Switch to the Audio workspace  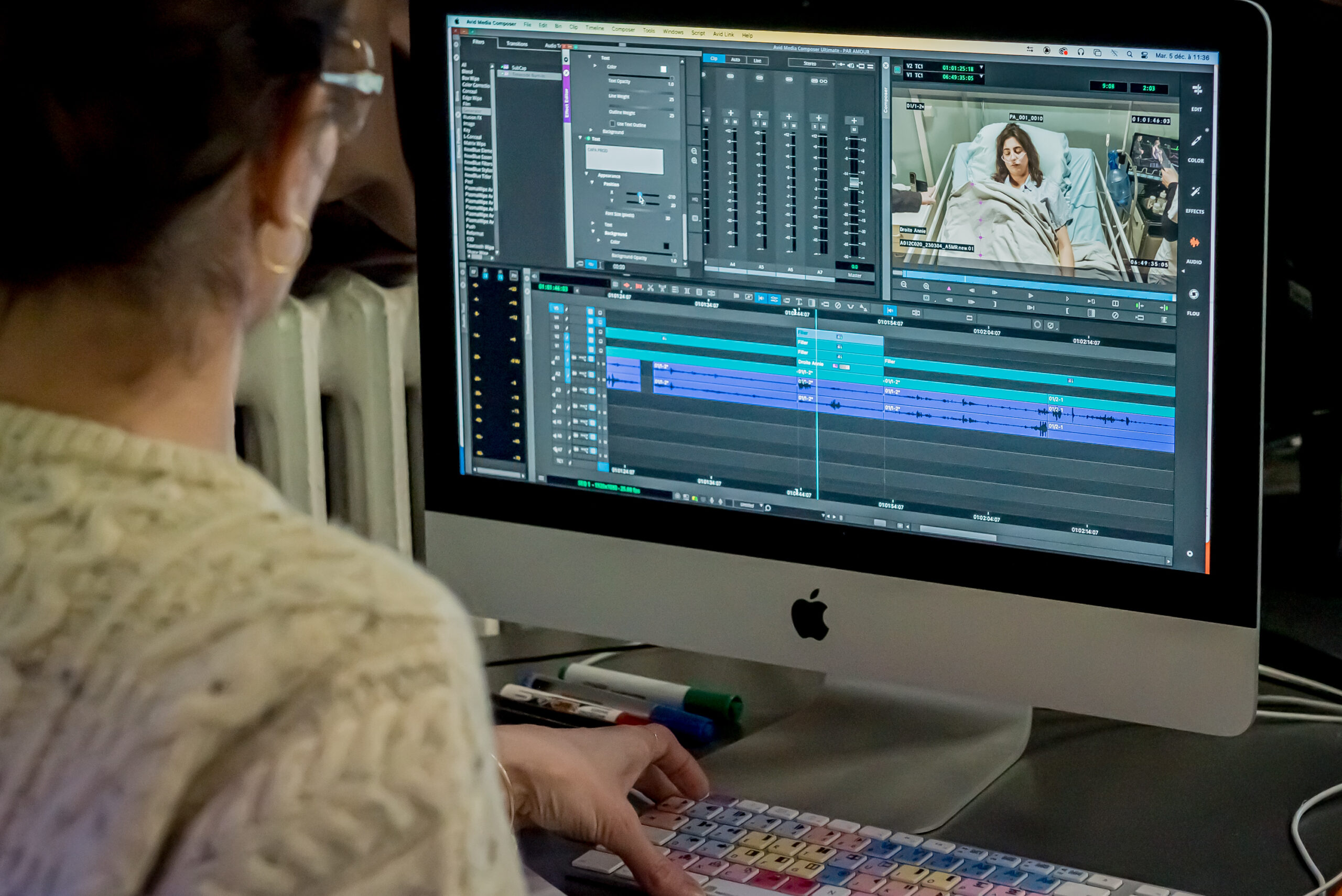point(1194,250)
